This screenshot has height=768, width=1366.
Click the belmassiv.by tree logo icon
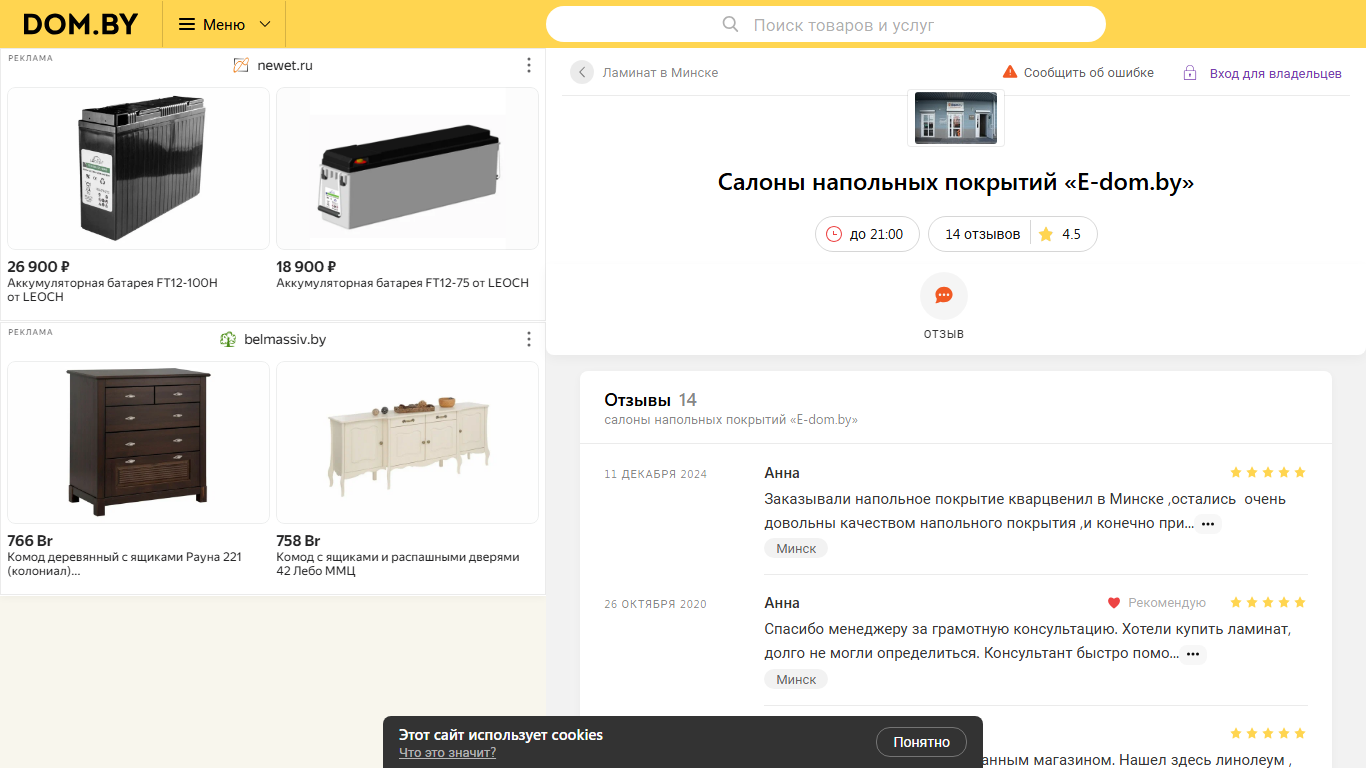(x=228, y=339)
